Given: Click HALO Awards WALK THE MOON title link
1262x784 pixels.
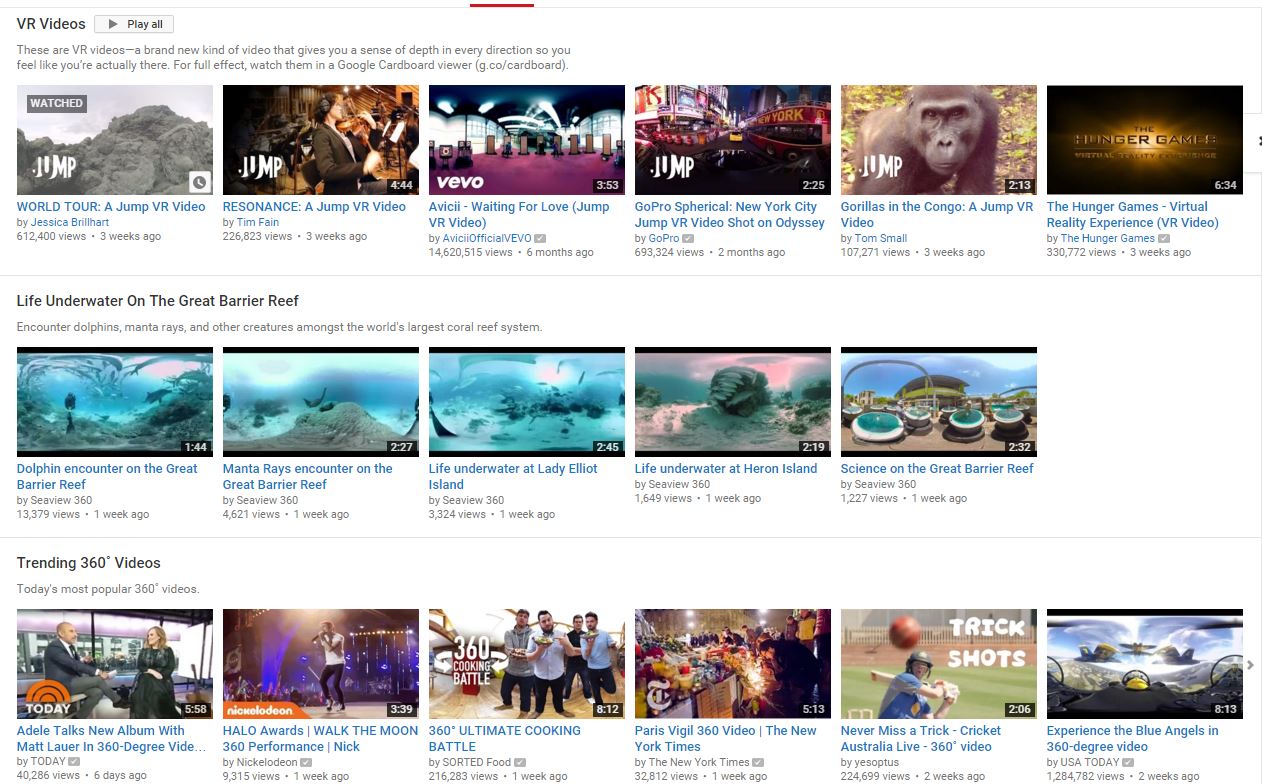Looking at the screenshot, I should pyautogui.click(x=321, y=739).
